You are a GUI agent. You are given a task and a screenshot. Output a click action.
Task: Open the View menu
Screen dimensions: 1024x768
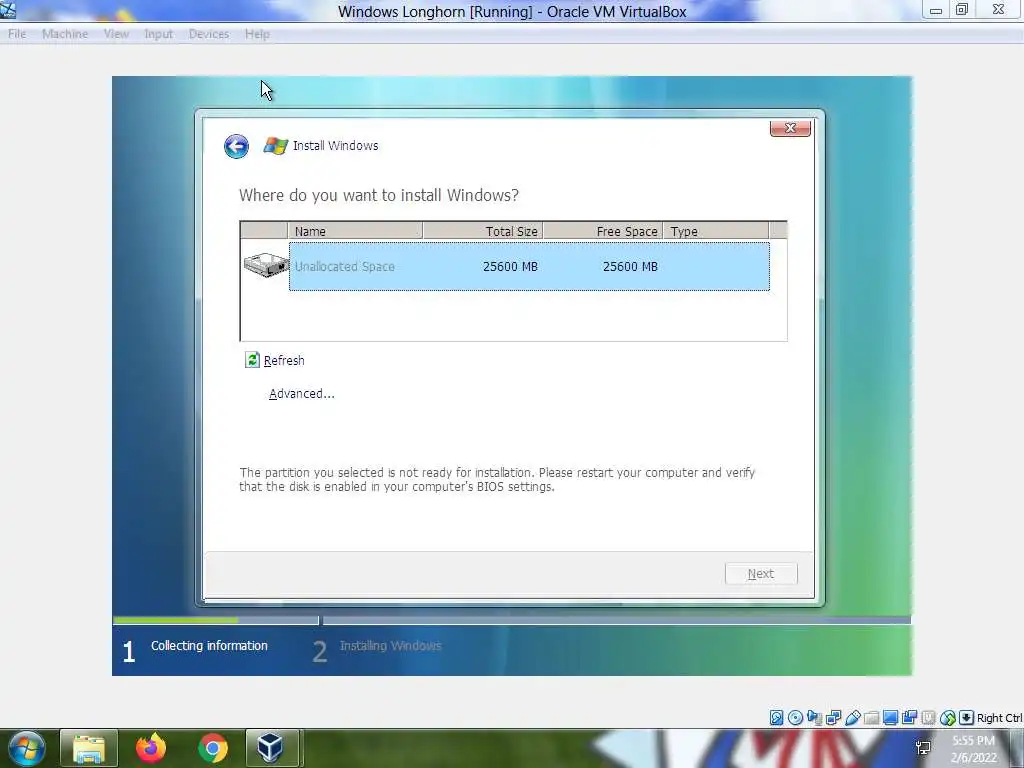116,34
